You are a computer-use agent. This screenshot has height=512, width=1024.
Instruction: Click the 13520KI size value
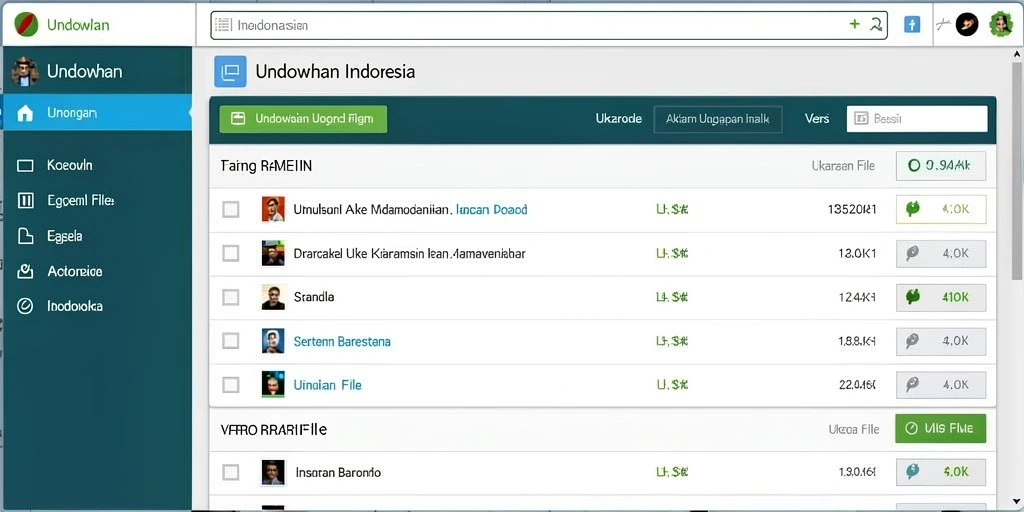[x=852, y=210]
